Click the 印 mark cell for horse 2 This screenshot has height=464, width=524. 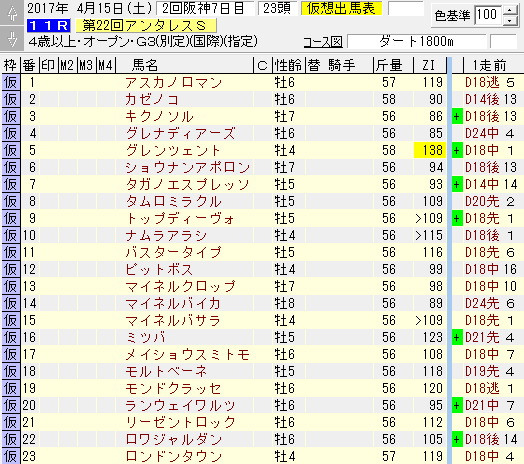pyautogui.click(x=48, y=99)
